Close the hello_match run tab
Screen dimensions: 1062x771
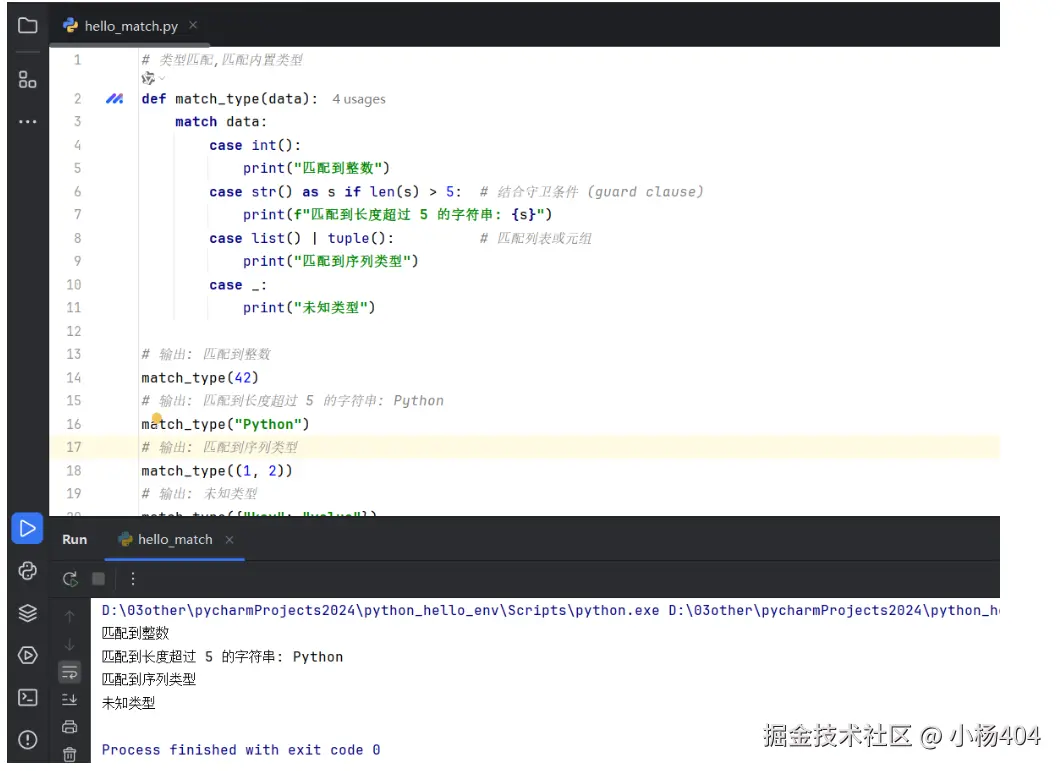[x=230, y=540]
